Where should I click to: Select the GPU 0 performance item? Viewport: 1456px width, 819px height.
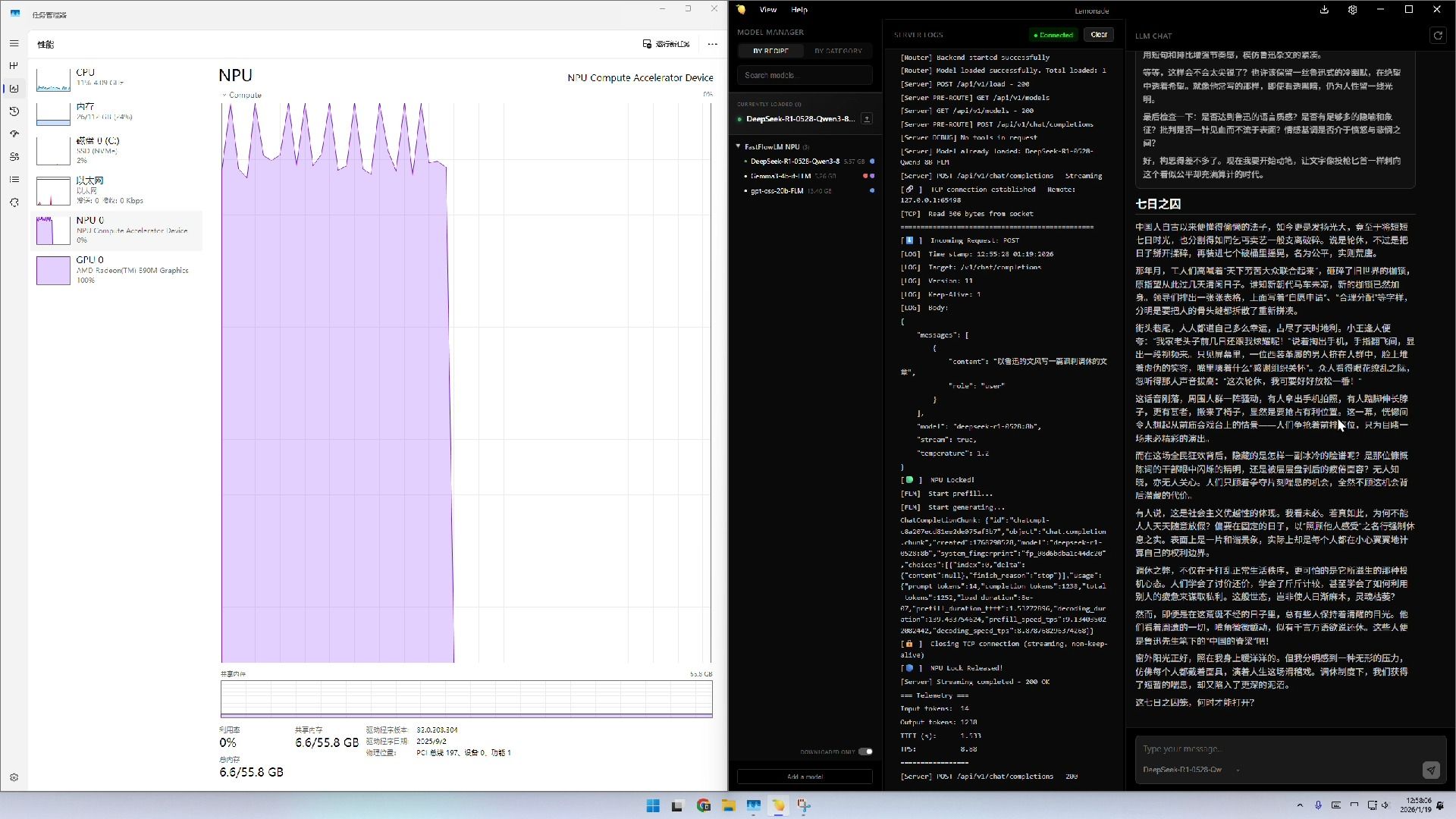[117, 270]
